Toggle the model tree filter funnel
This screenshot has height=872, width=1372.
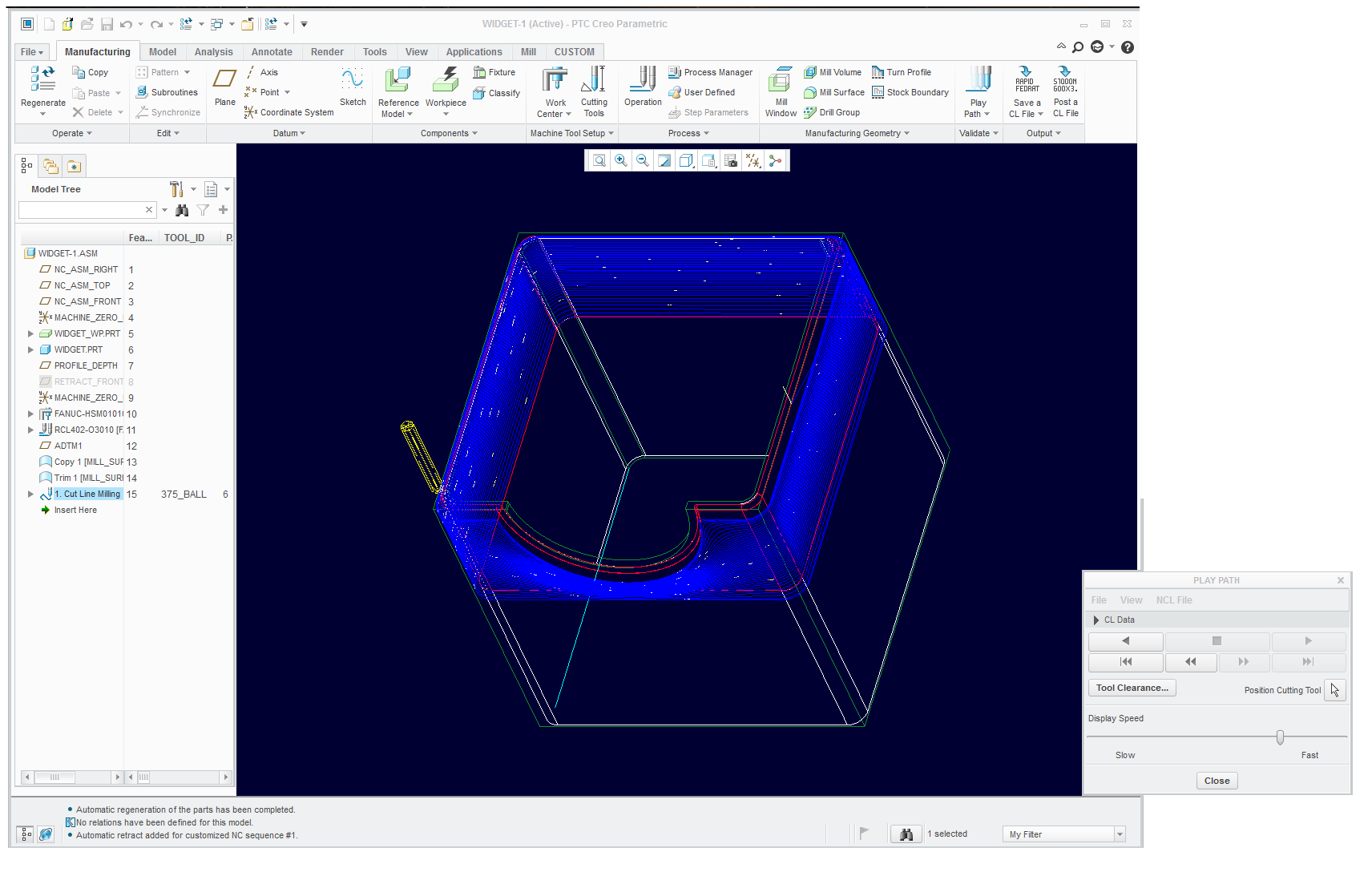click(x=203, y=210)
